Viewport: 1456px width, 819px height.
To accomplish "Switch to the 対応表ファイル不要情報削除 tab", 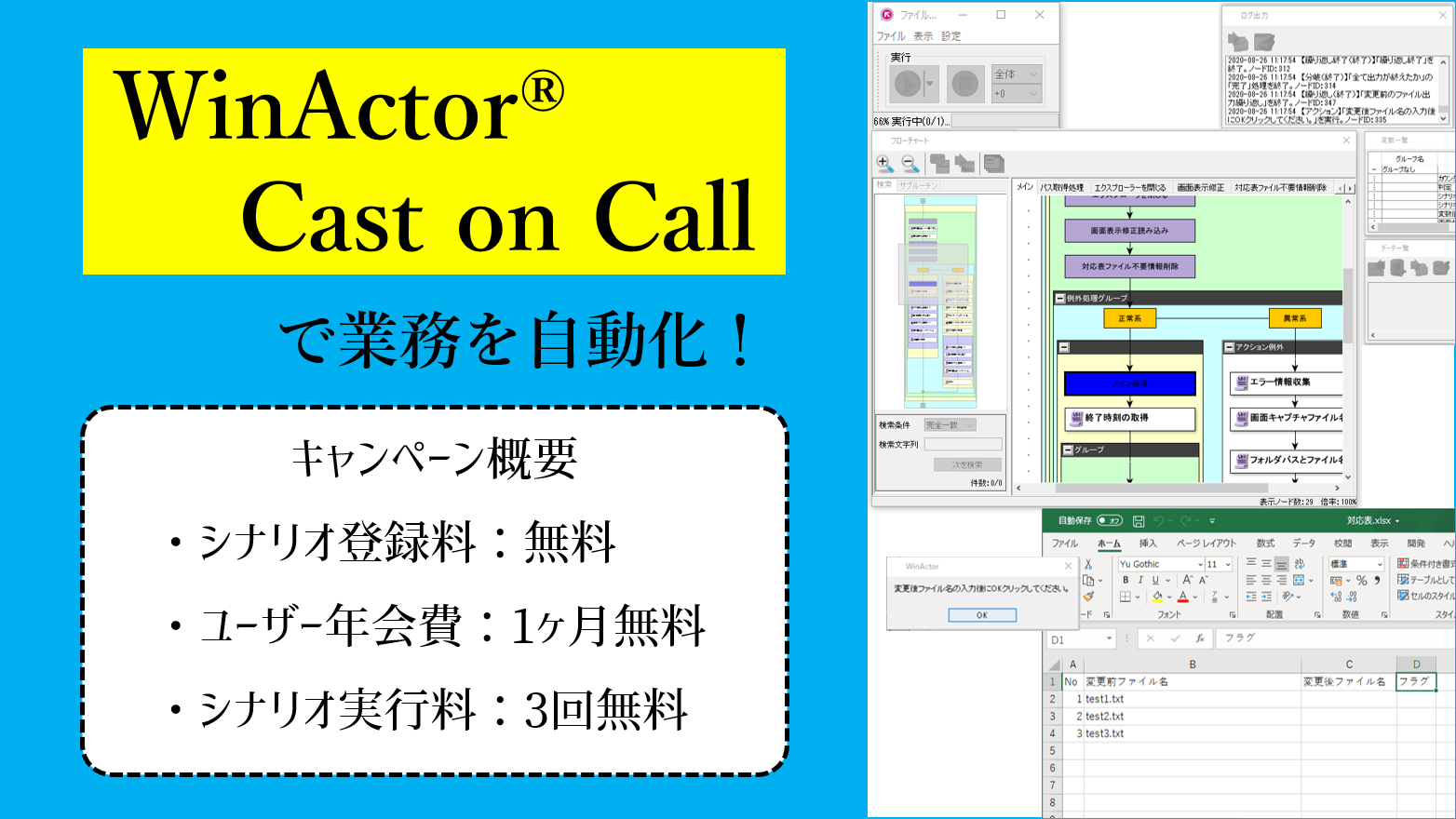I will (1281, 187).
